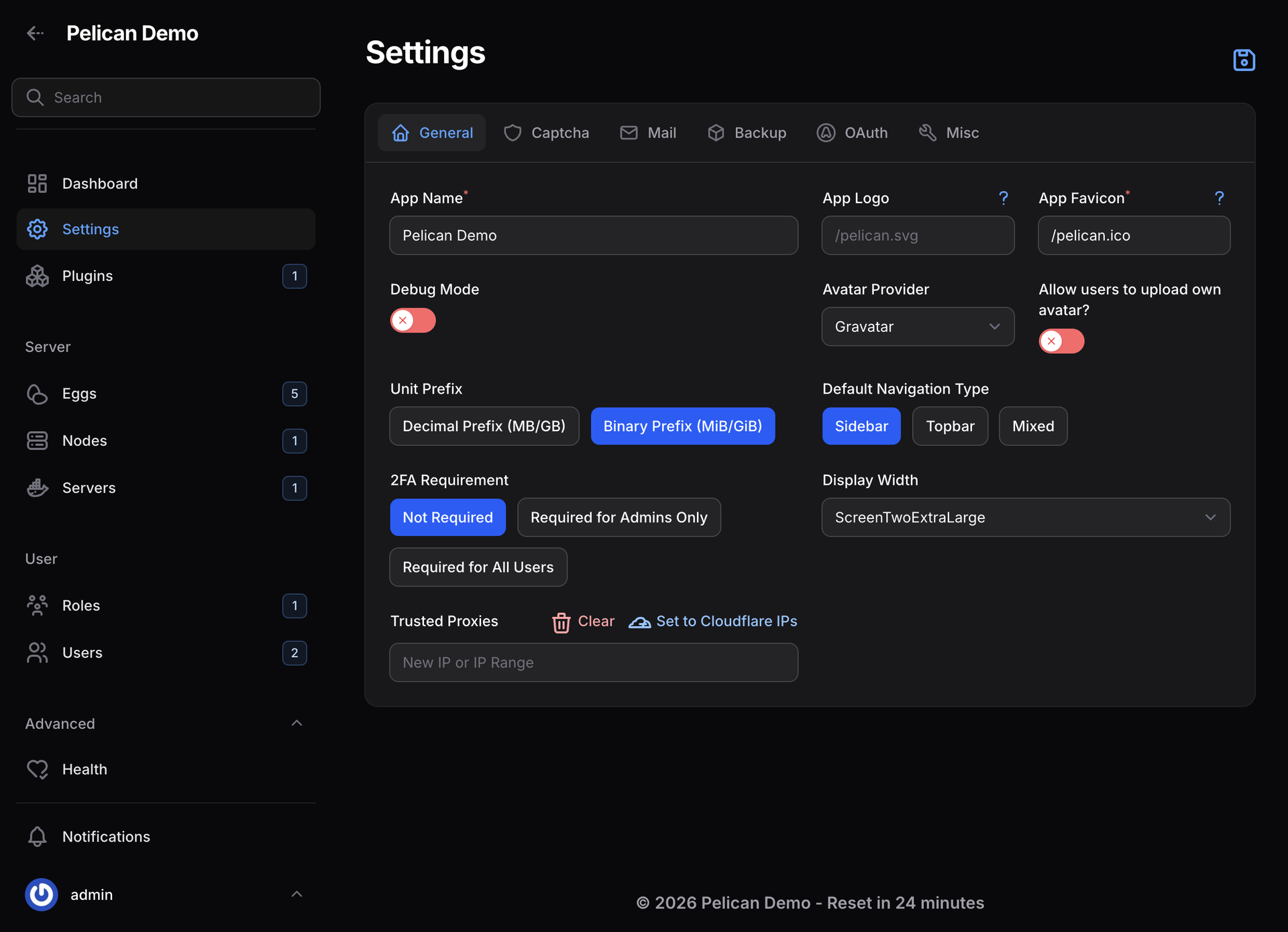Image resolution: width=1288 pixels, height=932 pixels.
Task: Click the save disk icon
Action: tap(1244, 60)
